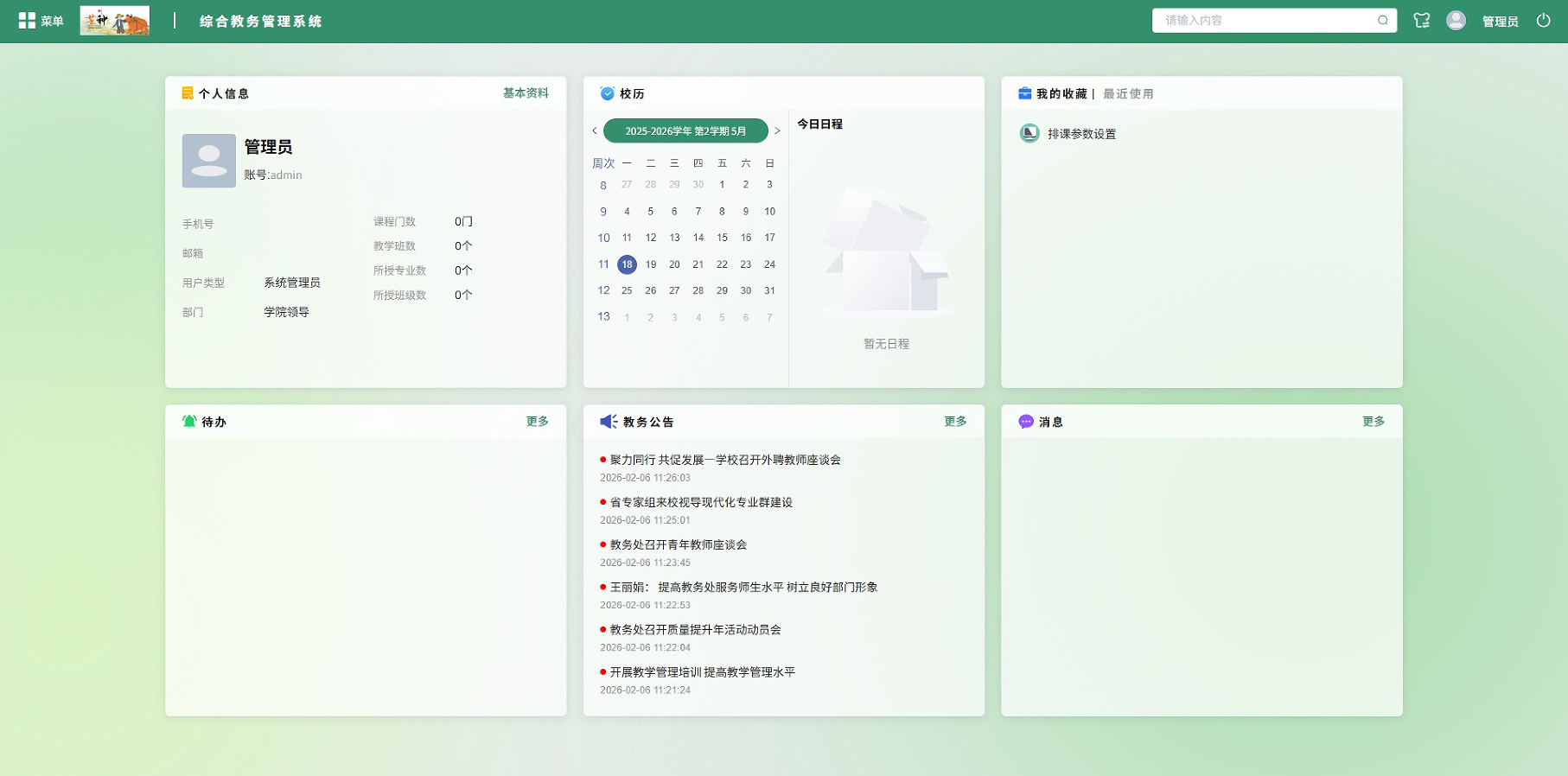1568x776 pixels.
Task: Click week number 8 in calendar
Action: 603,185
